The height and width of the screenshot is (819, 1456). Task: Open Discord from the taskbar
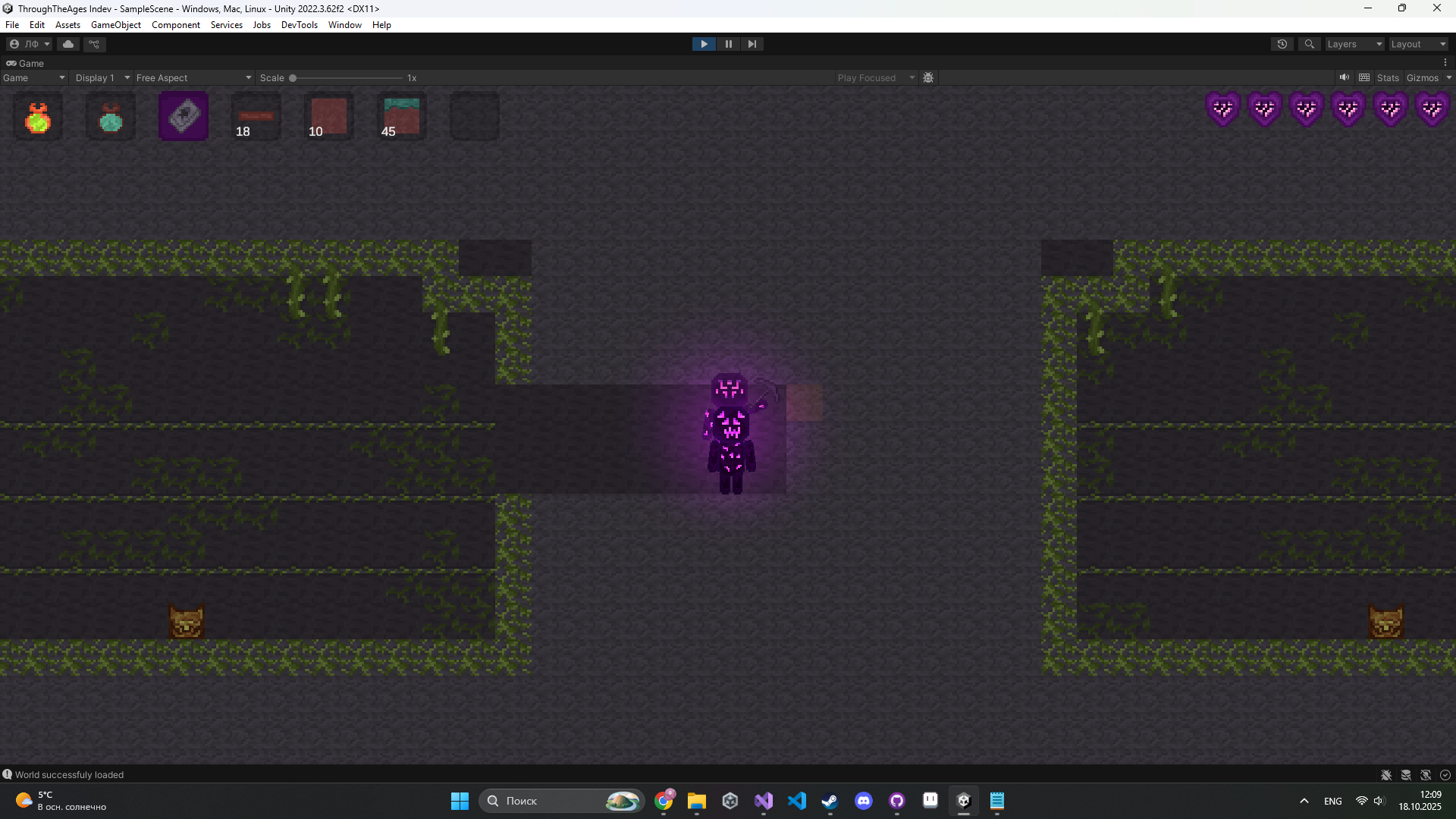863,801
